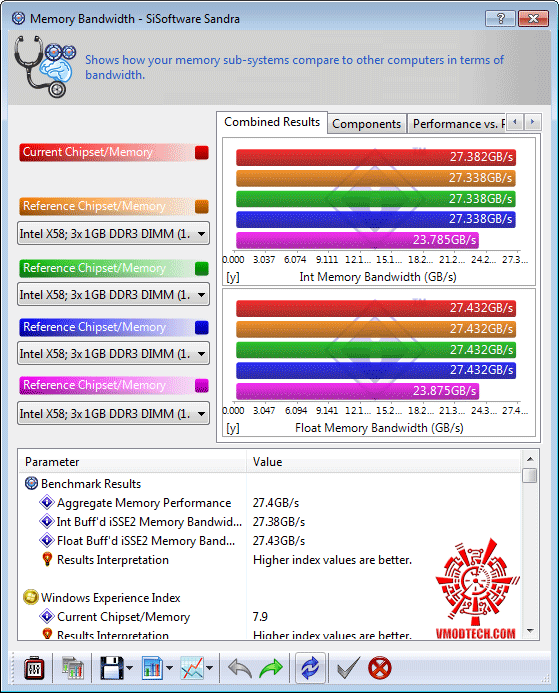Click the results list scroll down arrow
Image resolution: width=559 pixels, height=693 pixels.
click(x=530, y=631)
